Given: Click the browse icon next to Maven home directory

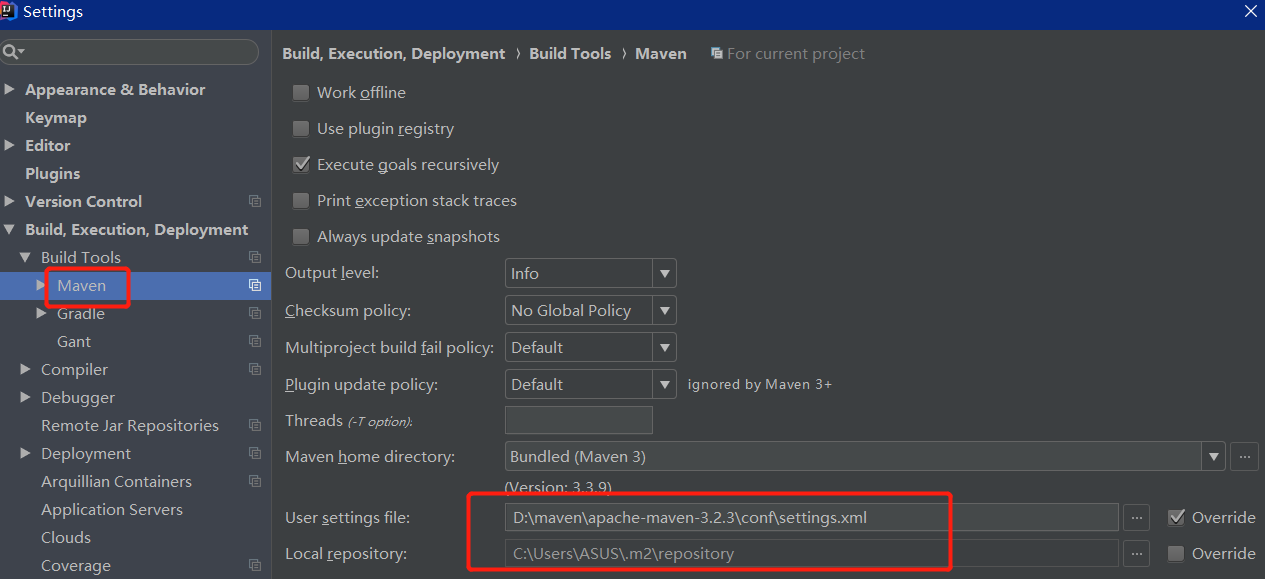Looking at the screenshot, I should 1244,456.
